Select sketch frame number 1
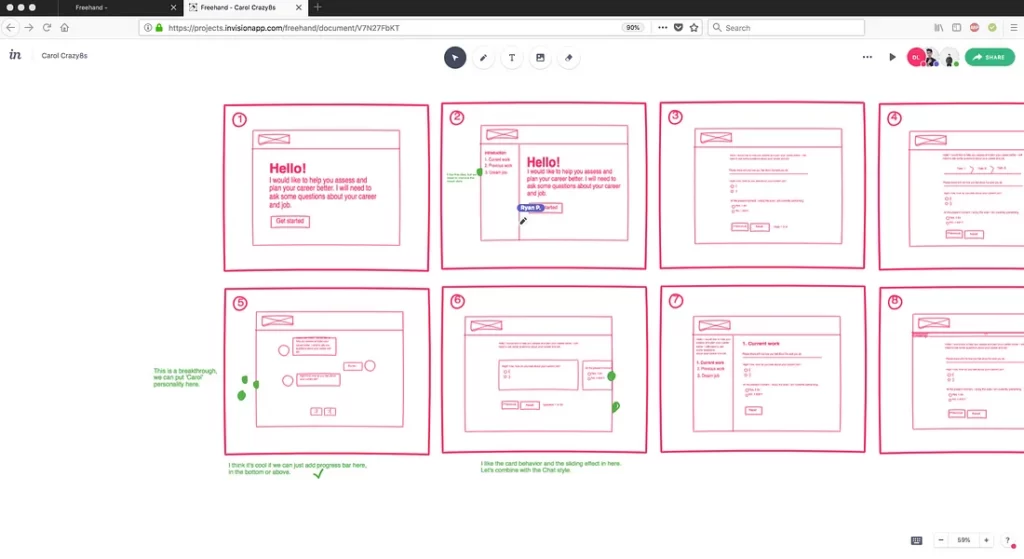 (327, 187)
